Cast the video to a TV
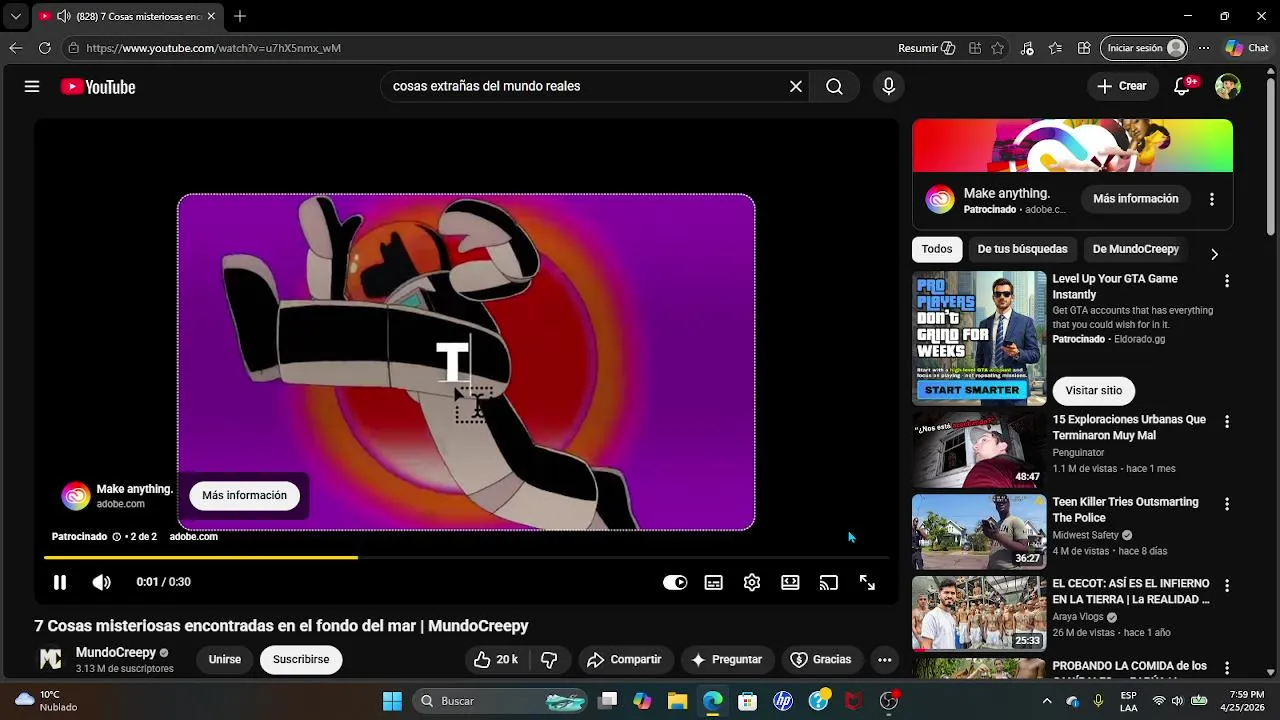Image resolution: width=1280 pixels, height=720 pixels. click(829, 583)
